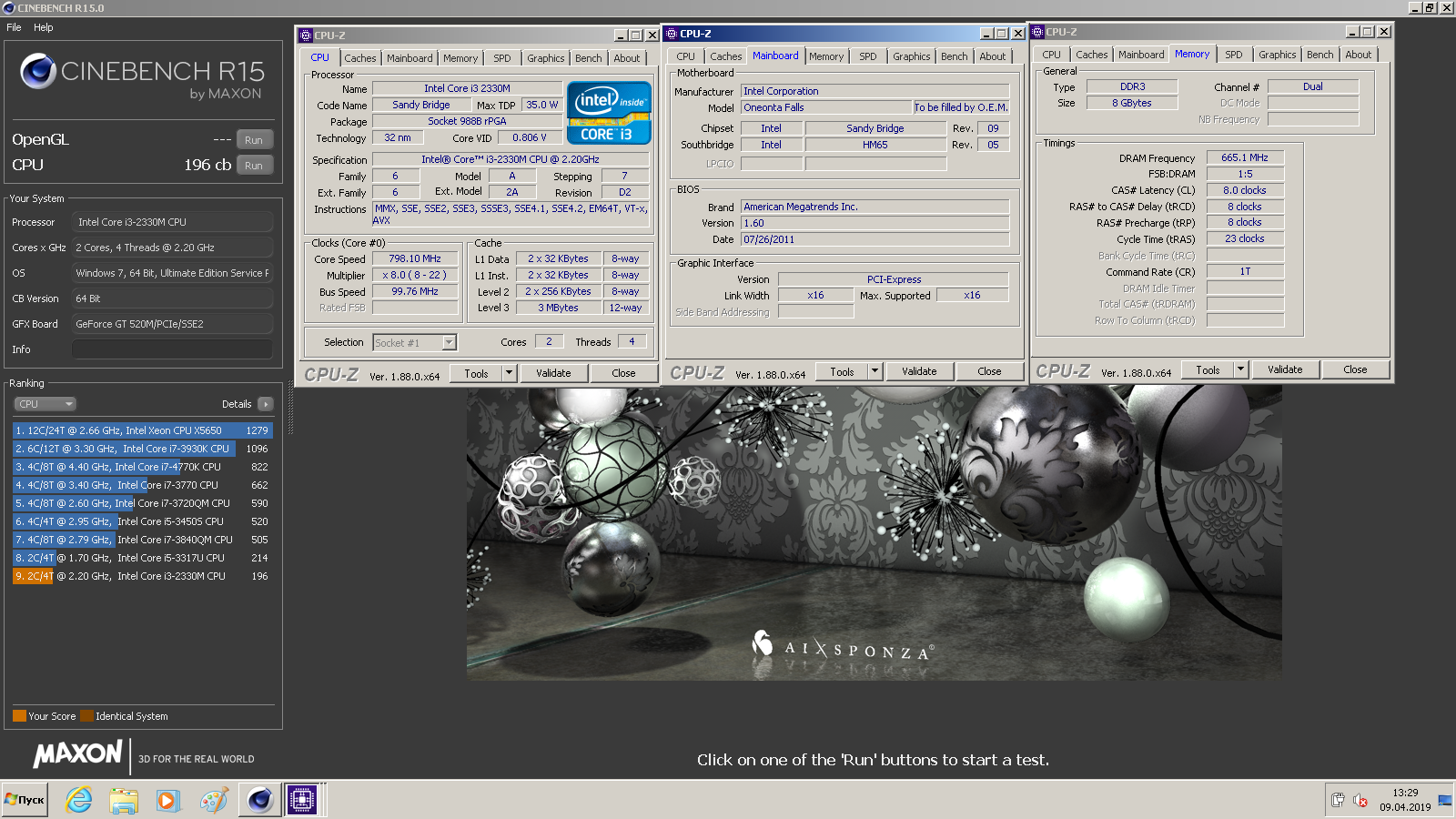Select ranking row Core i5-3450S CPU
Image resolution: width=1456 pixels, height=819 pixels.
[142, 521]
